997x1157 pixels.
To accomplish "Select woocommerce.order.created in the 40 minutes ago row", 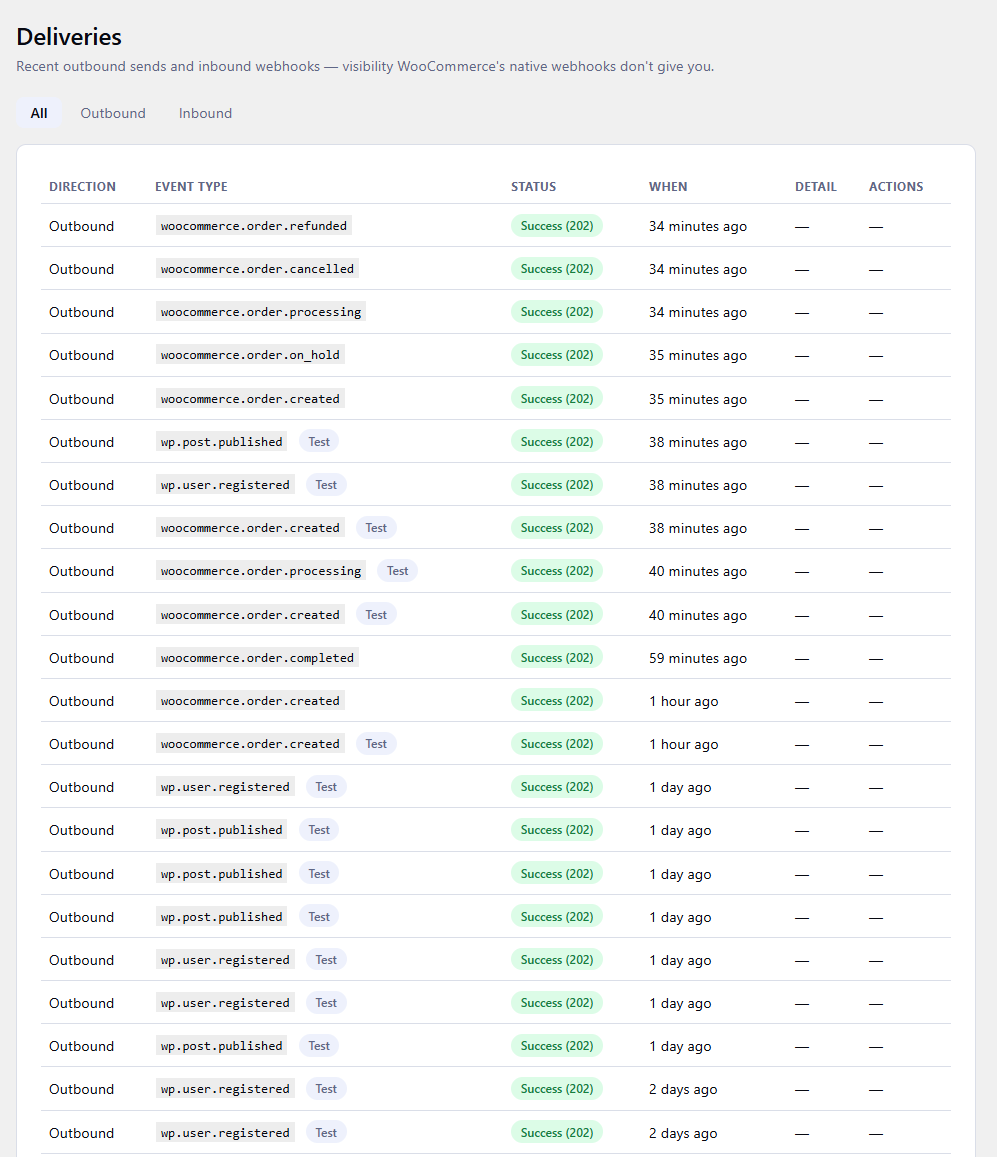I will tap(250, 615).
